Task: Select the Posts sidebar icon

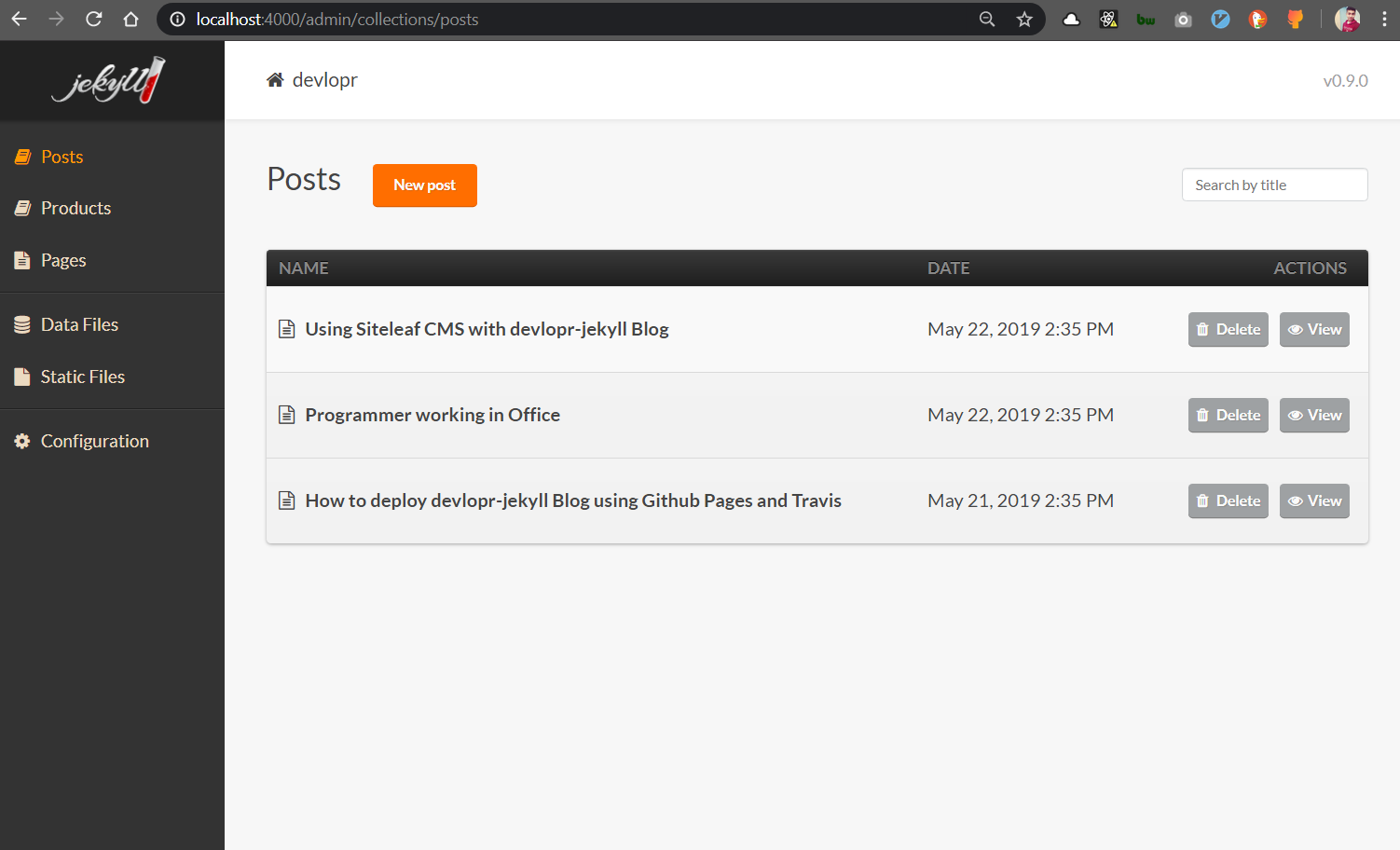Action: [x=22, y=157]
